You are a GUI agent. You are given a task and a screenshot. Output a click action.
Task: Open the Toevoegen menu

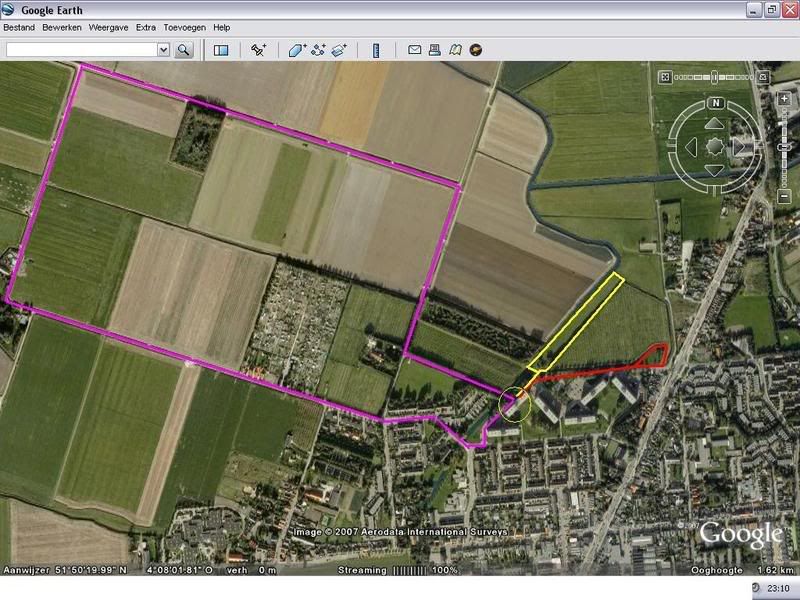[184, 28]
